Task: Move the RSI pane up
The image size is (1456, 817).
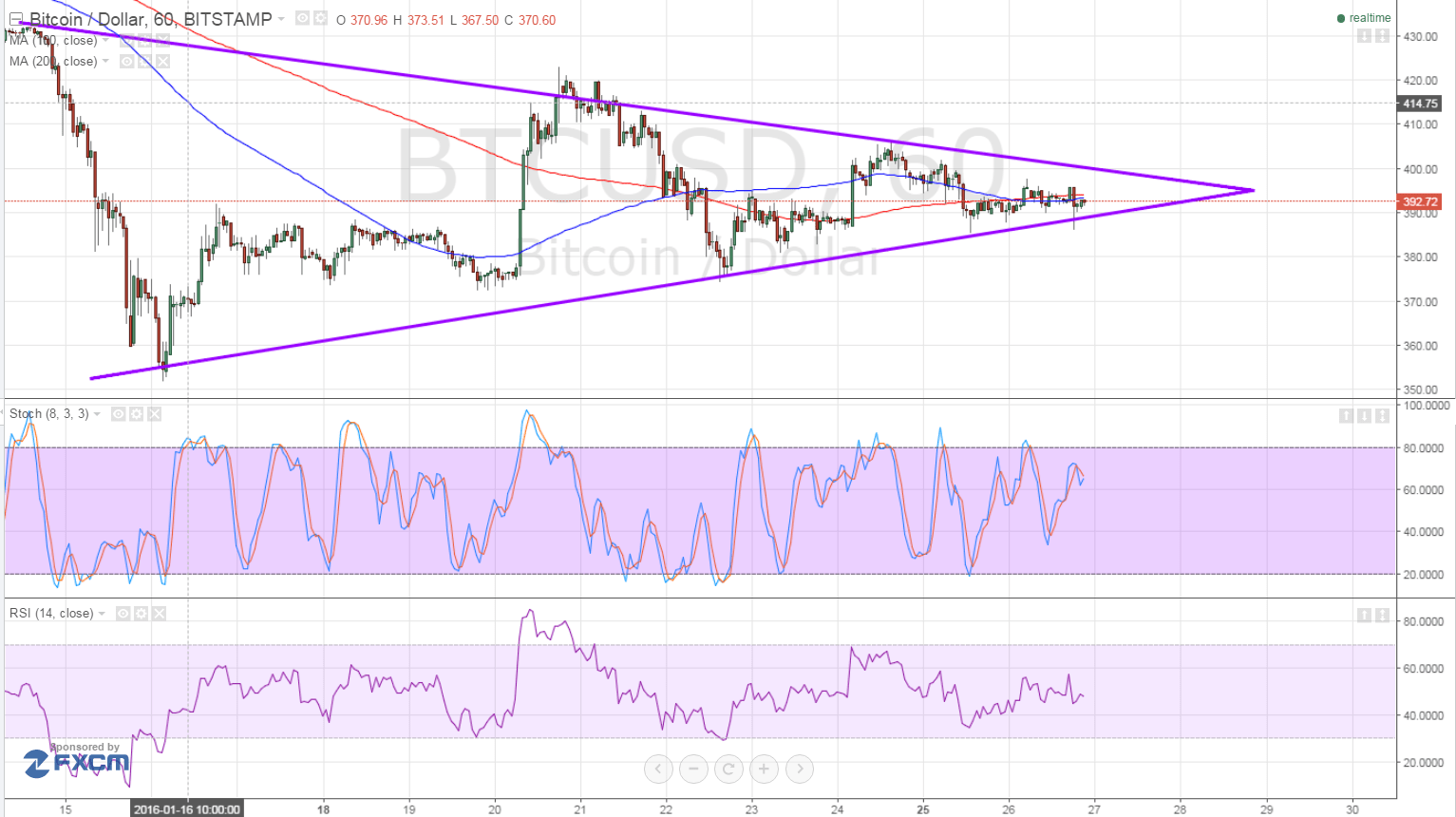Action: (1364, 615)
